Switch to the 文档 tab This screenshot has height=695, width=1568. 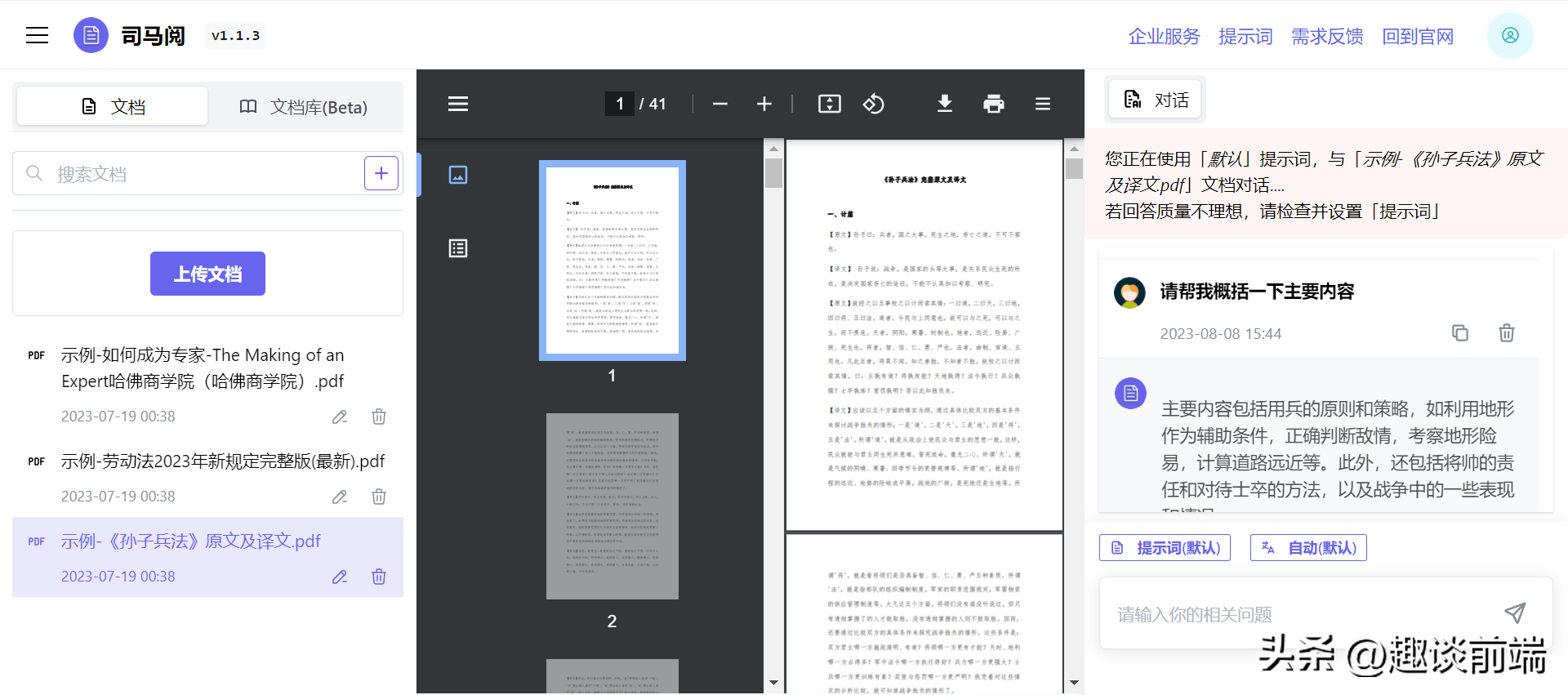(113, 106)
